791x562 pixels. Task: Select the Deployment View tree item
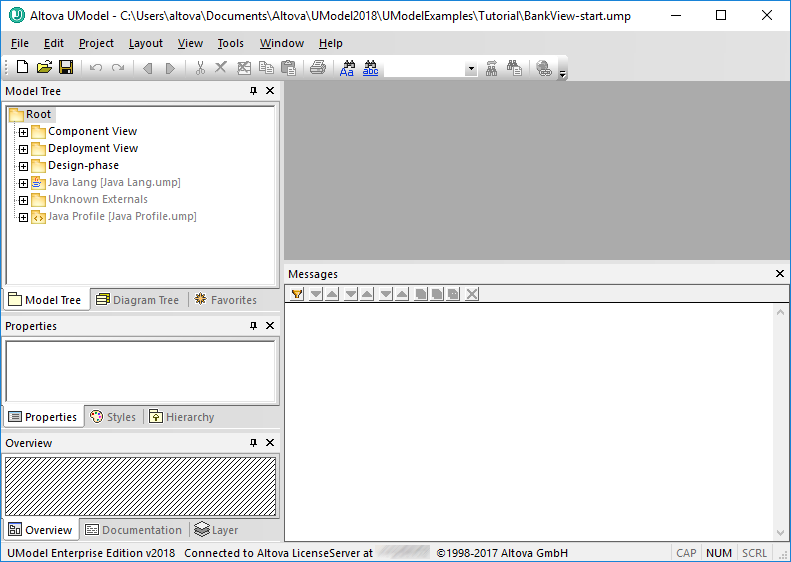pos(93,148)
